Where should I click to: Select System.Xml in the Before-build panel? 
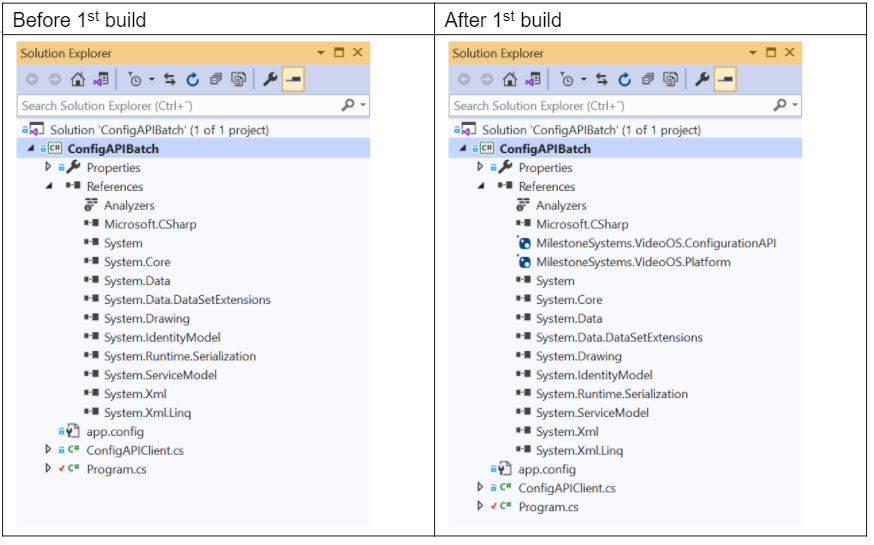(135, 394)
